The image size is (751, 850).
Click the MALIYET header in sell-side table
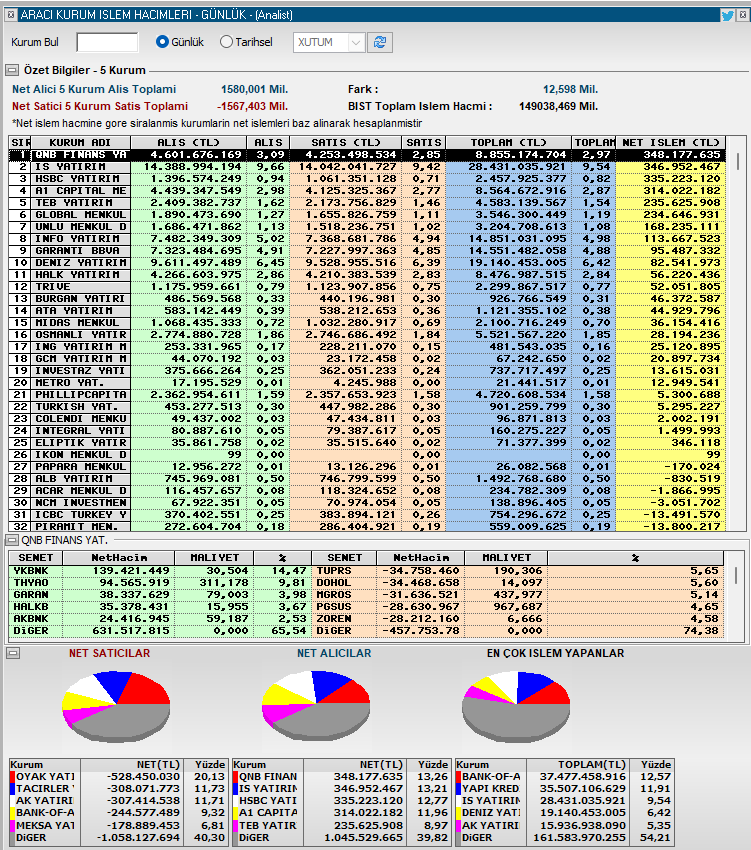(505, 558)
